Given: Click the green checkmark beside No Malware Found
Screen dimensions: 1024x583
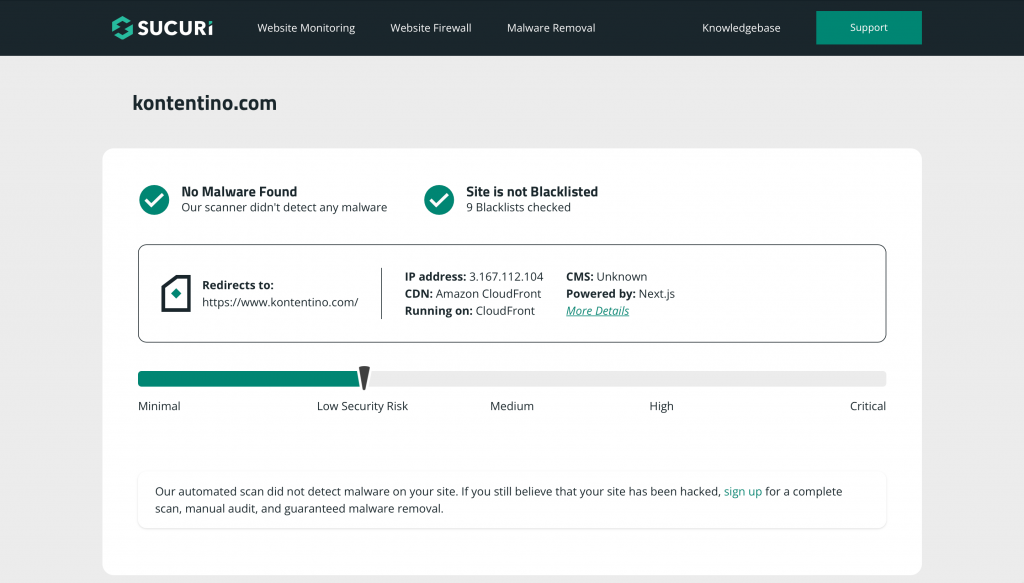Looking at the screenshot, I should click(x=154, y=200).
